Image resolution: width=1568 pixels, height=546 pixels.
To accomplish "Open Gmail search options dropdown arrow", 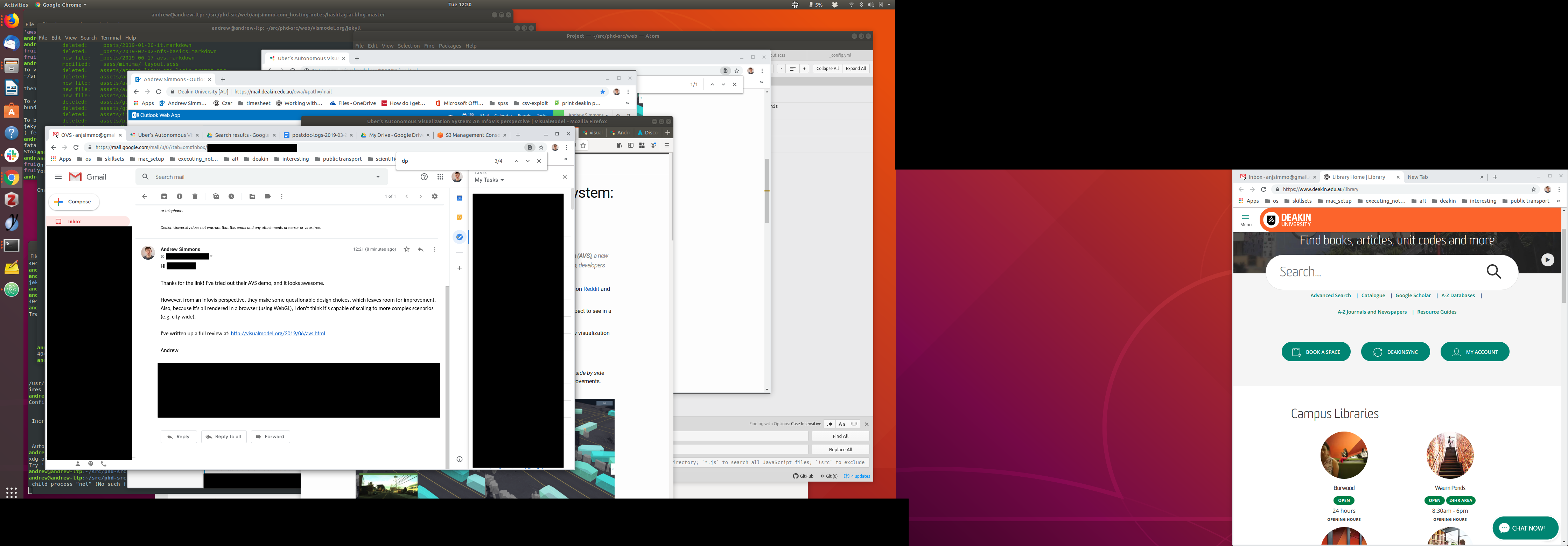I will click(x=378, y=177).
